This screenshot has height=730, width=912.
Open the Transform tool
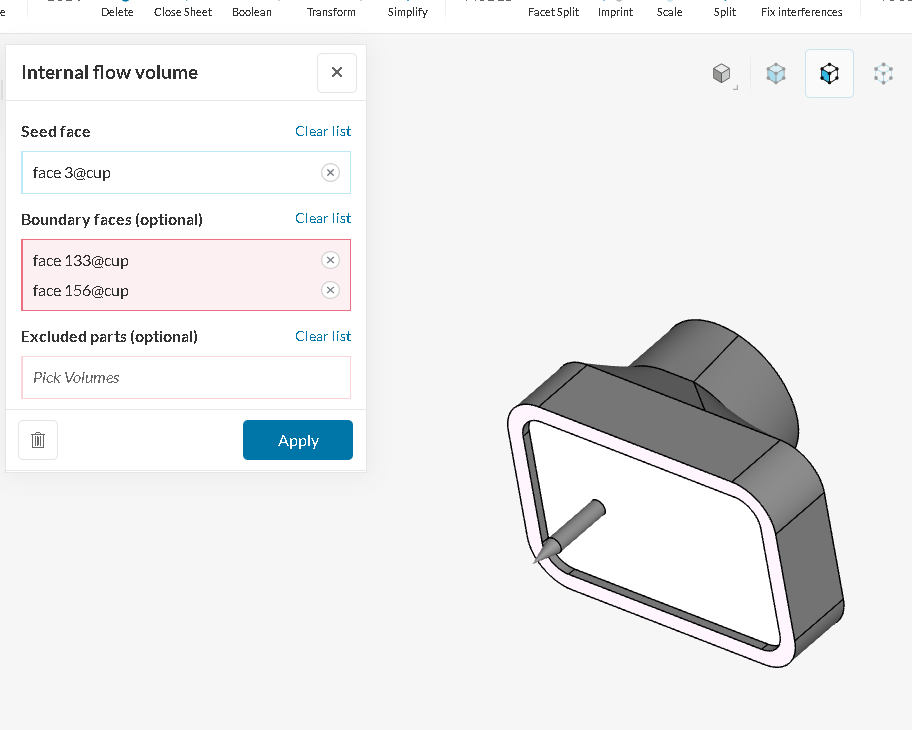[x=331, y=12]
